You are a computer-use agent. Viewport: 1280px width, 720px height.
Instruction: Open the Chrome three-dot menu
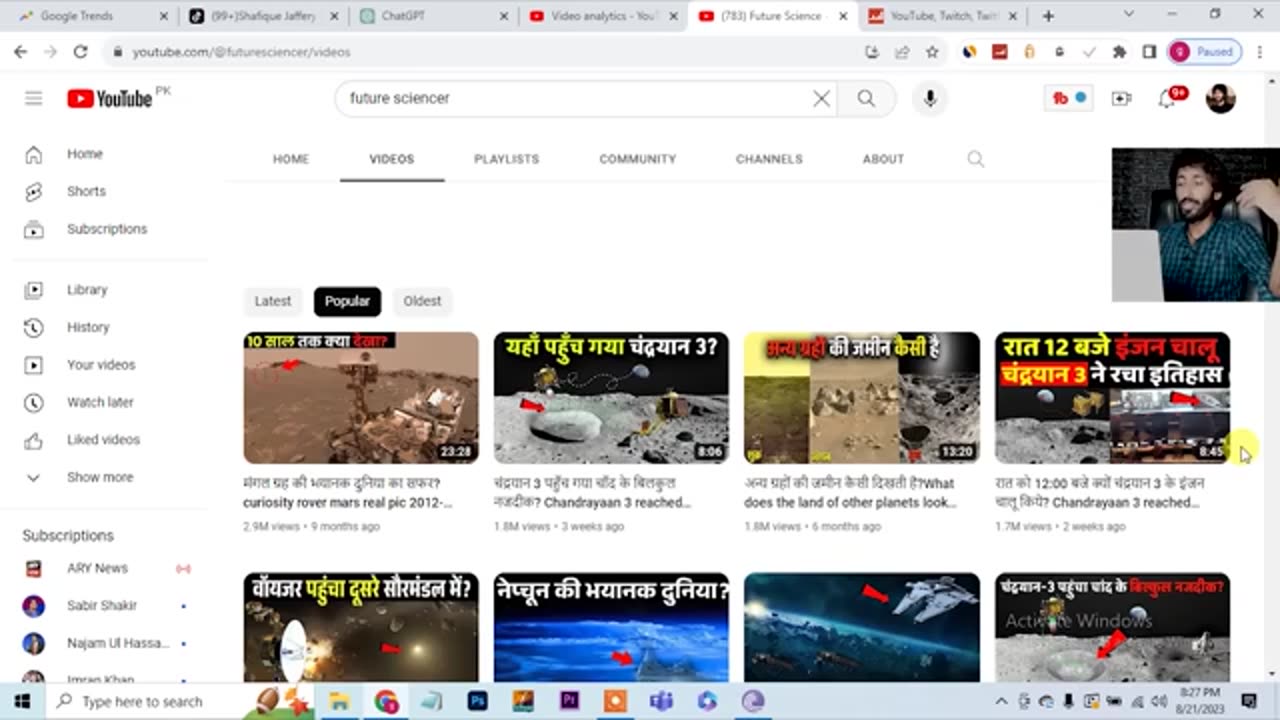[x=1258, y=51]
